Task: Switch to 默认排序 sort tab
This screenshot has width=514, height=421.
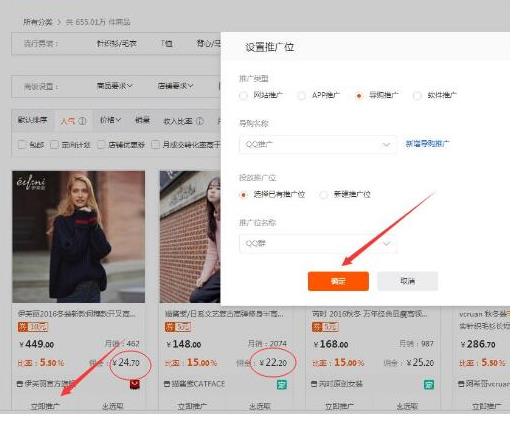Action: pos(32,120)
